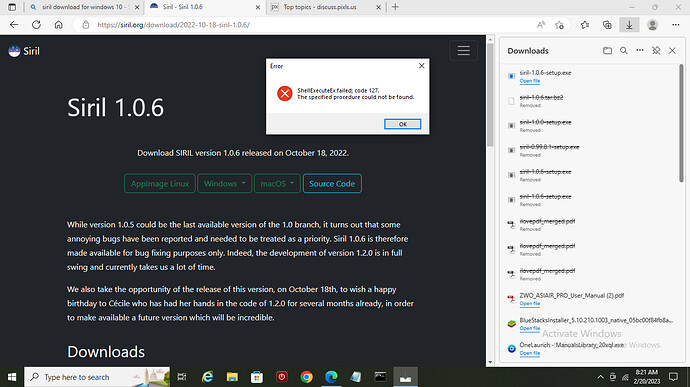Click the OK button in Error dialog

pyautogui.click(x=402, y=124)
